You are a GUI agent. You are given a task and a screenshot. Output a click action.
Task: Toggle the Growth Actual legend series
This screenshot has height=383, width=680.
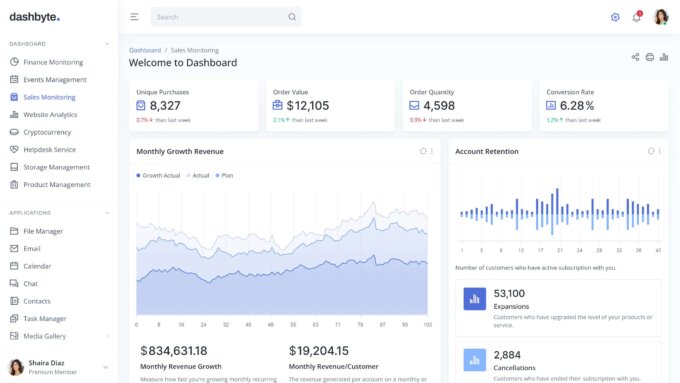[158, 175]
